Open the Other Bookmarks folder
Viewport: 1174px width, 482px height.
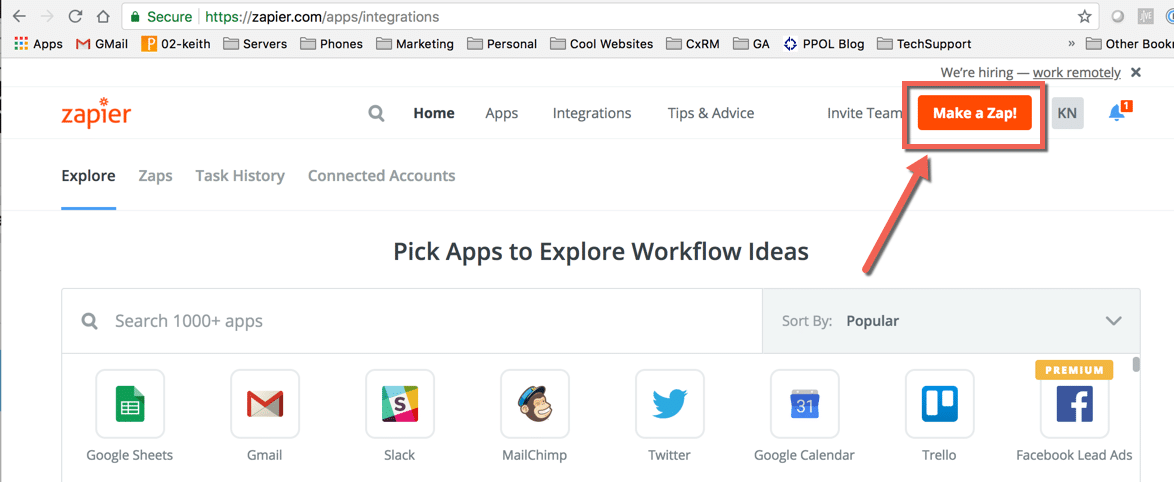[1131, 44]
